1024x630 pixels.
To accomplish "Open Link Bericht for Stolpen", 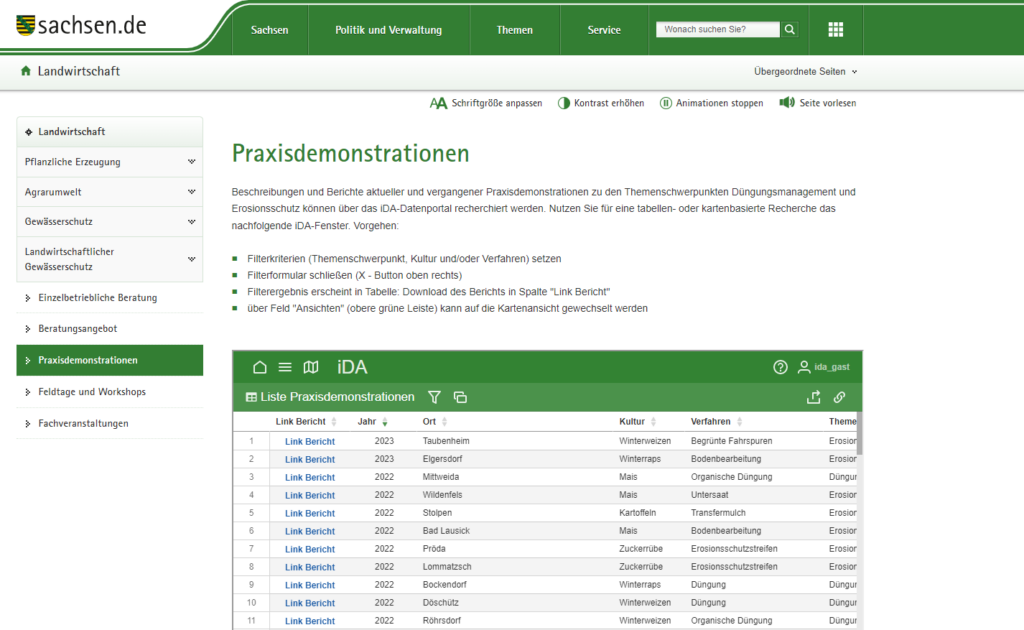I will [310, 513].
